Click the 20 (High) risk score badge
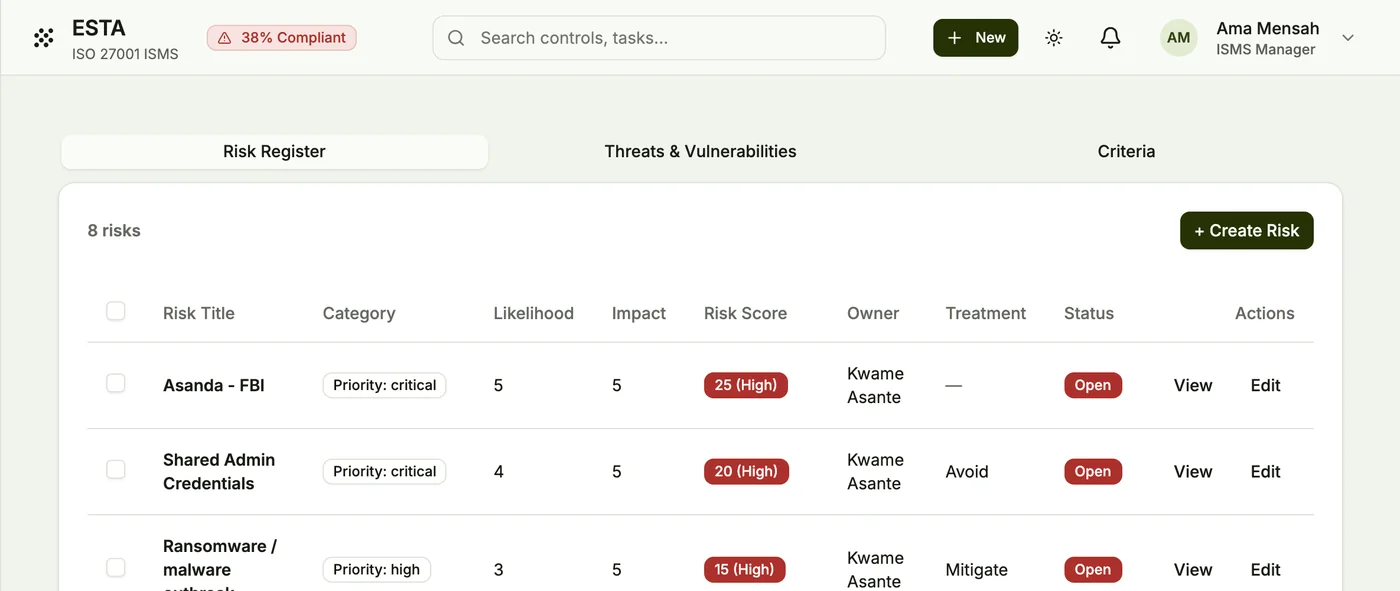This screenshot has height=591, width=1400. pos(746,471)
